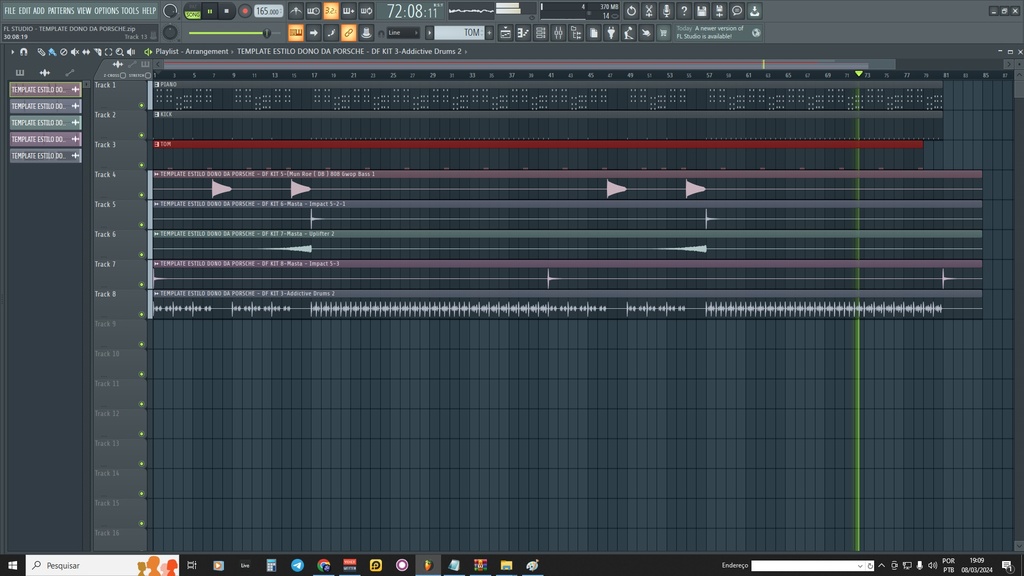Select the Zoom magnifier tool
Viewport: 1024px width, 576px height.
point(120,52)
